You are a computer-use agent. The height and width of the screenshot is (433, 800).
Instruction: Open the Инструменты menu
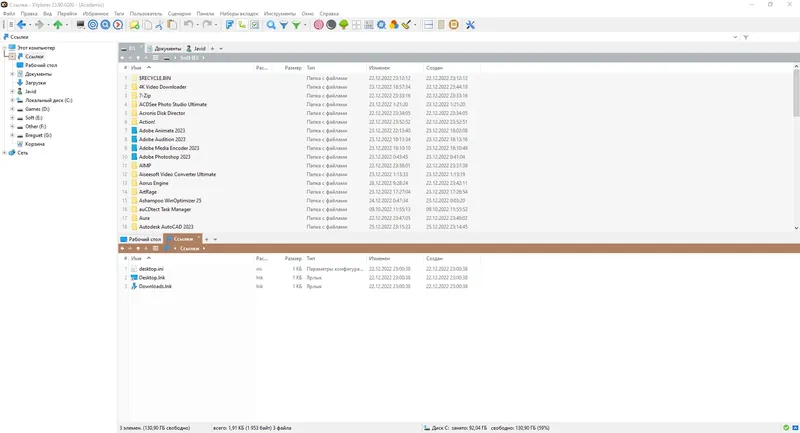click(280, 14)
